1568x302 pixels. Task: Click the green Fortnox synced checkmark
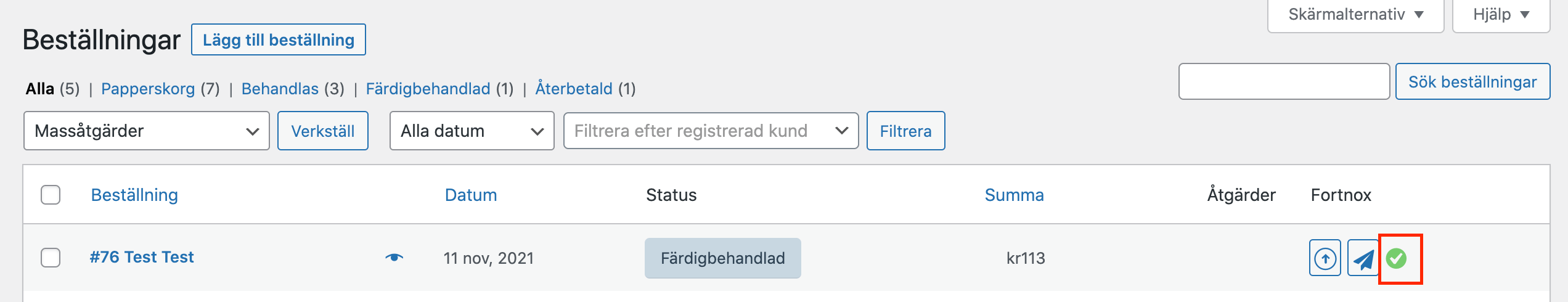click(x=1396, y=258)
